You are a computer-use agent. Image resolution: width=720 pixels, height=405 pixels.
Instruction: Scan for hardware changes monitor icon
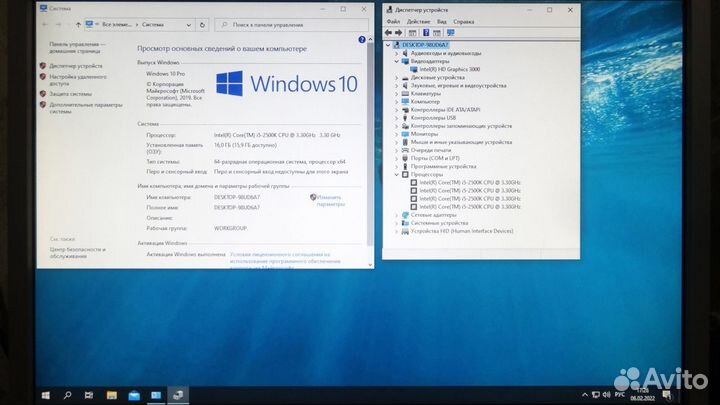tap(450, 33)
